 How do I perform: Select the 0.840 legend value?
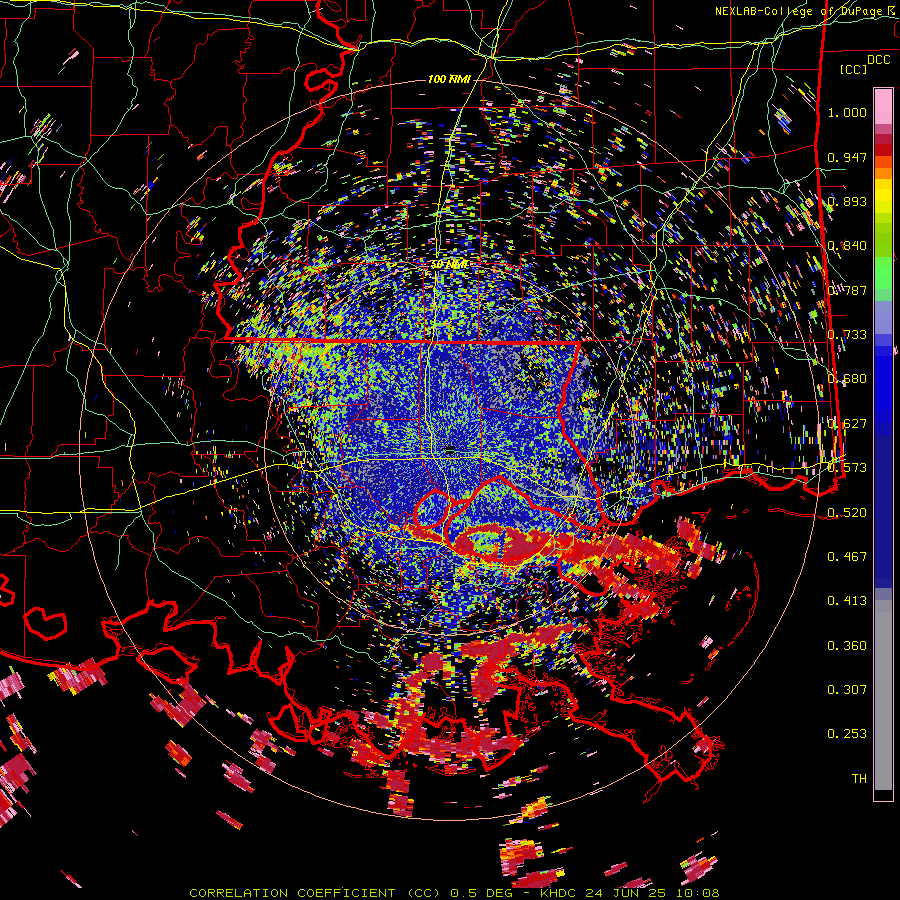tap(847, 246)
